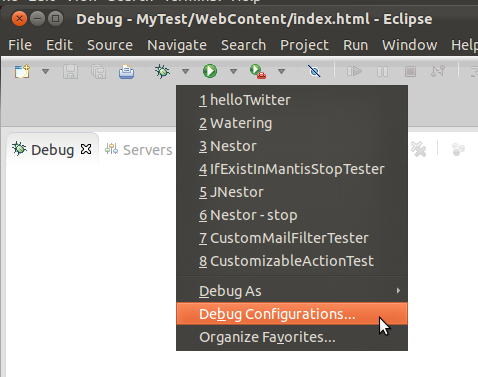Click the green bug Debug icon
This screenshot has width=478, height=377.
click(x=162, y=71)
